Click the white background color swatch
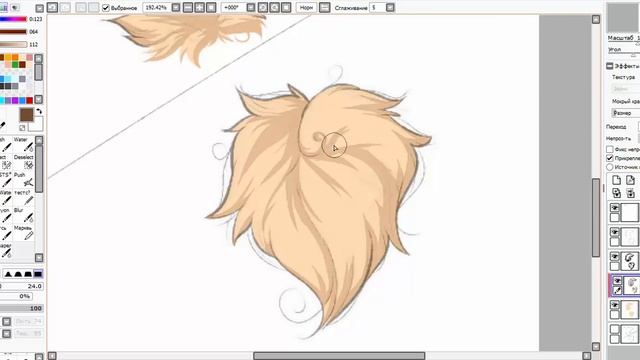 [x=37, y=124]
